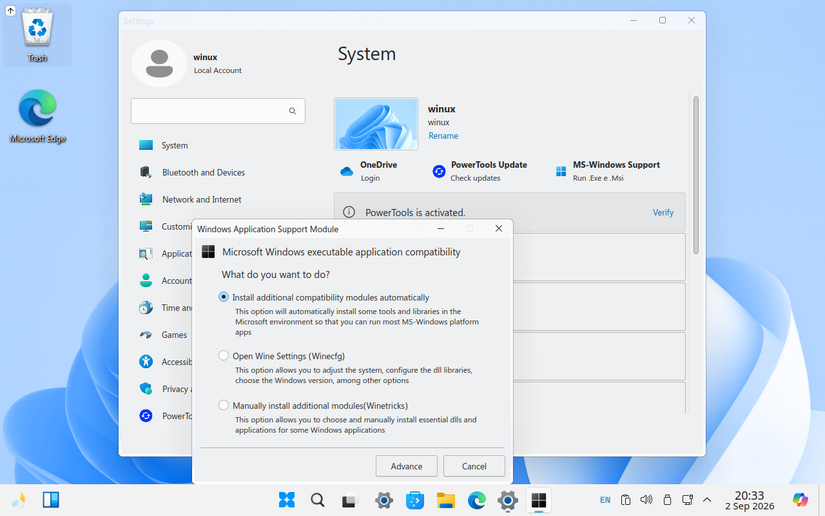
Task: Open Microsoft Edge desktop shortcut
Action: click(x=37, y=116)
